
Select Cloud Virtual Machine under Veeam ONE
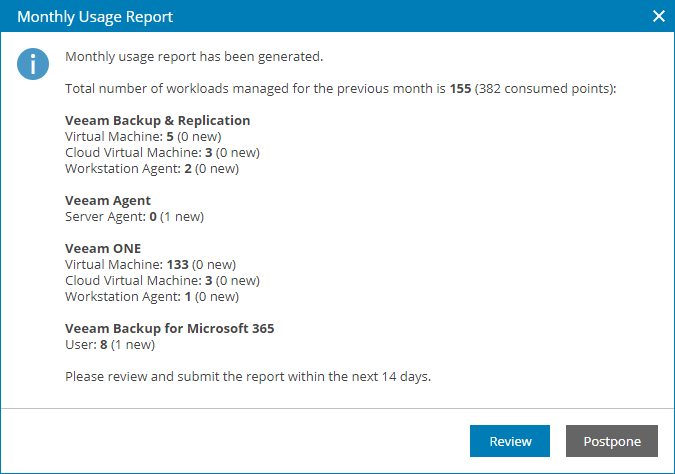point(162,280)
